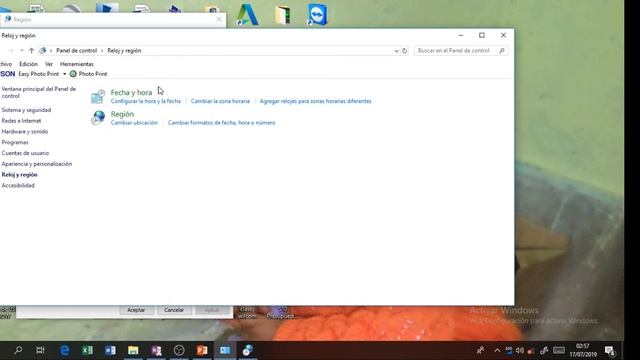Open the Edición menu

click(28, 64)
